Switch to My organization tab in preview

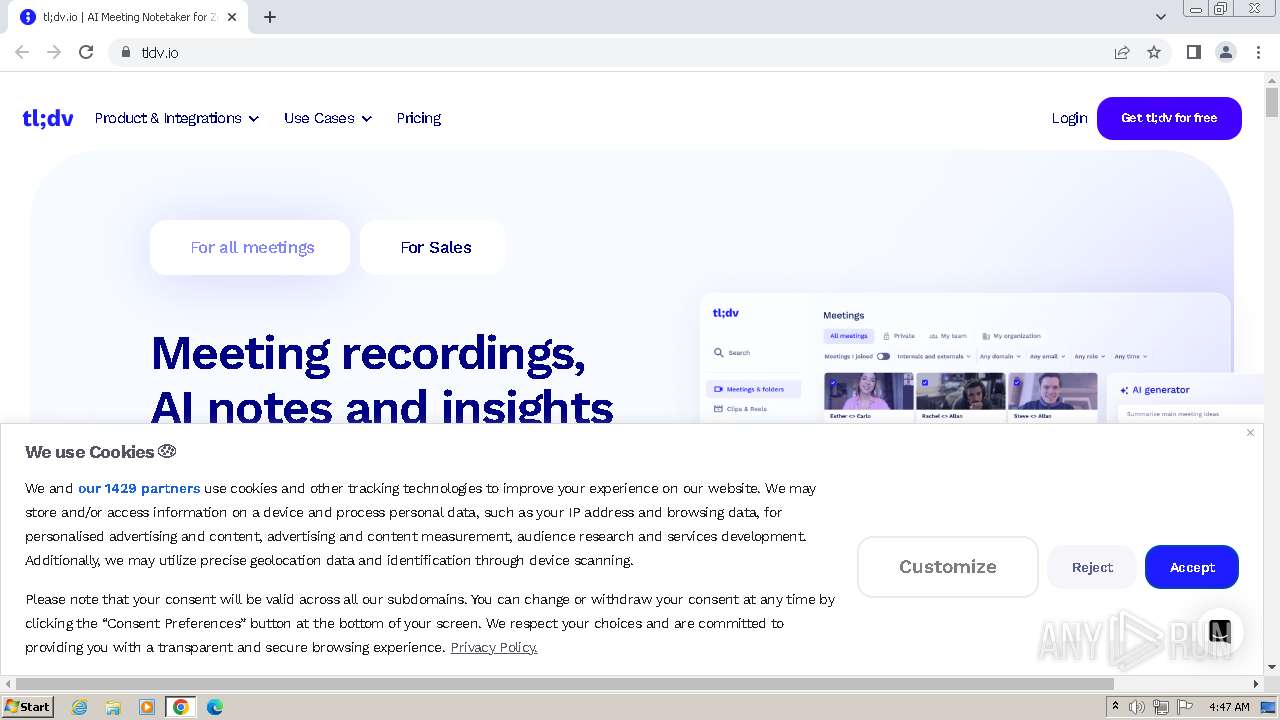(x=1011, y=336)
